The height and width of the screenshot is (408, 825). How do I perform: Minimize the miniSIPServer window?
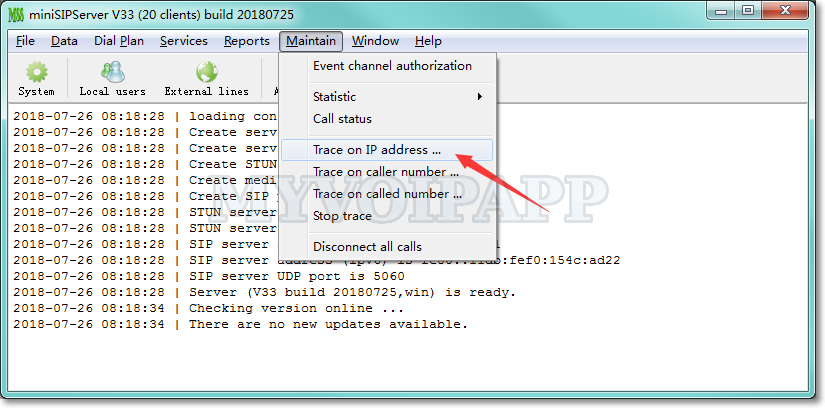click(x=722, y=11)
